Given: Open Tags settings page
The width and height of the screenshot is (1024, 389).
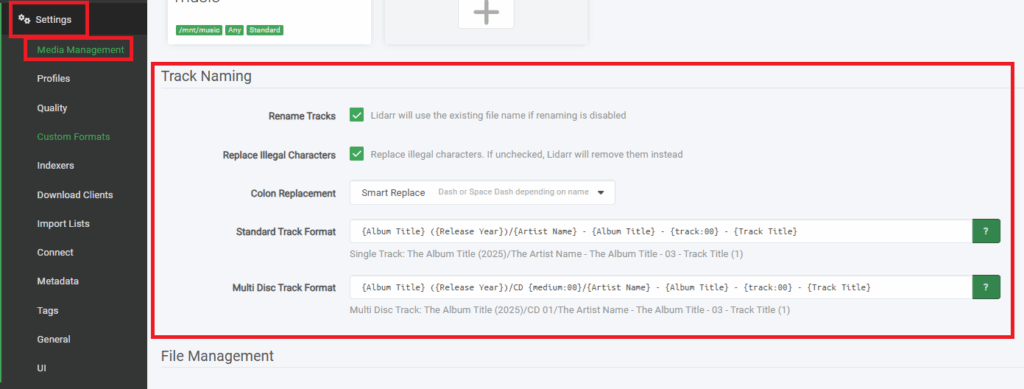Looking at the screenshot, I should pos(48,311).
